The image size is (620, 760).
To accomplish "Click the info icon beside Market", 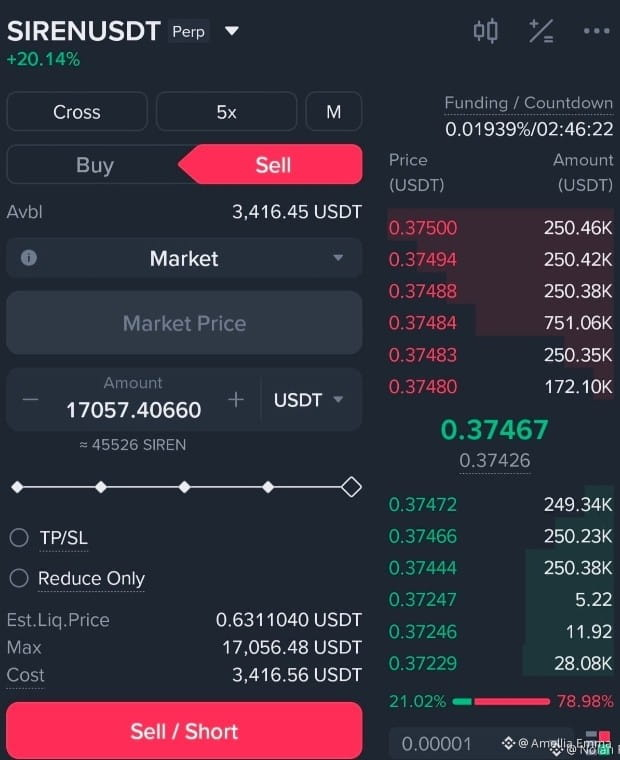I will 29,258.
